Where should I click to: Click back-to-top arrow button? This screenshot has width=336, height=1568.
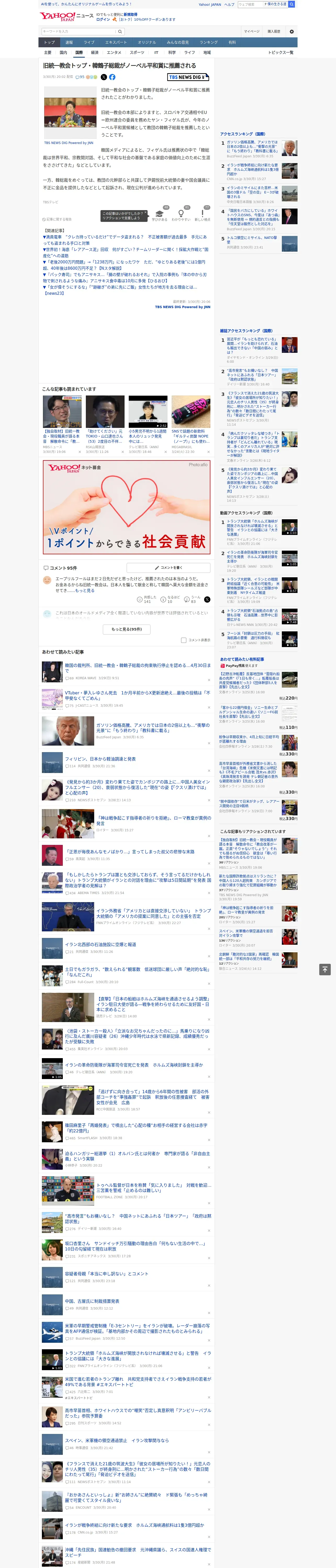click(325, 969)
